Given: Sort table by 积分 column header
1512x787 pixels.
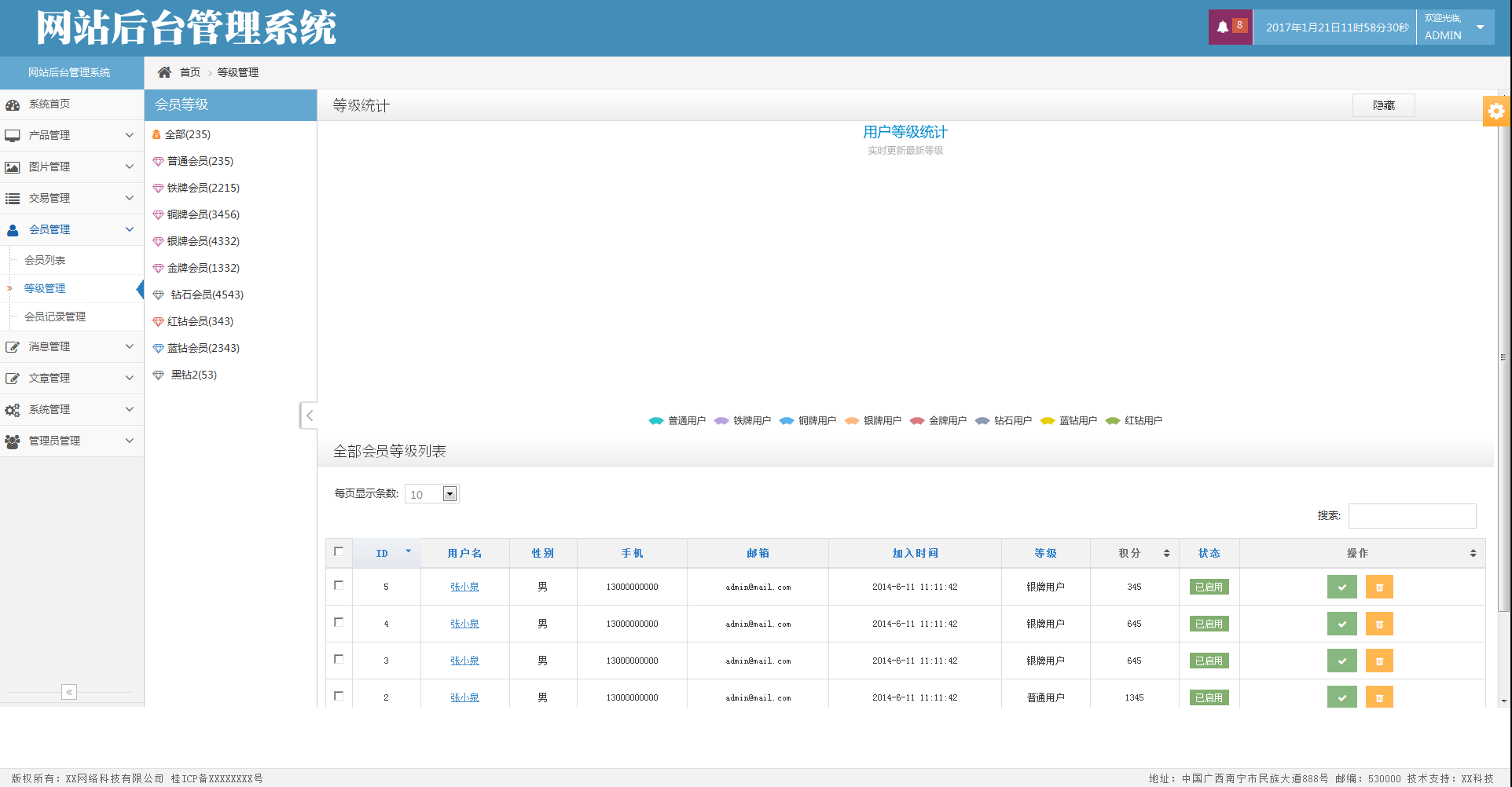Looking at the screenshot, I should click(1134, 553).
